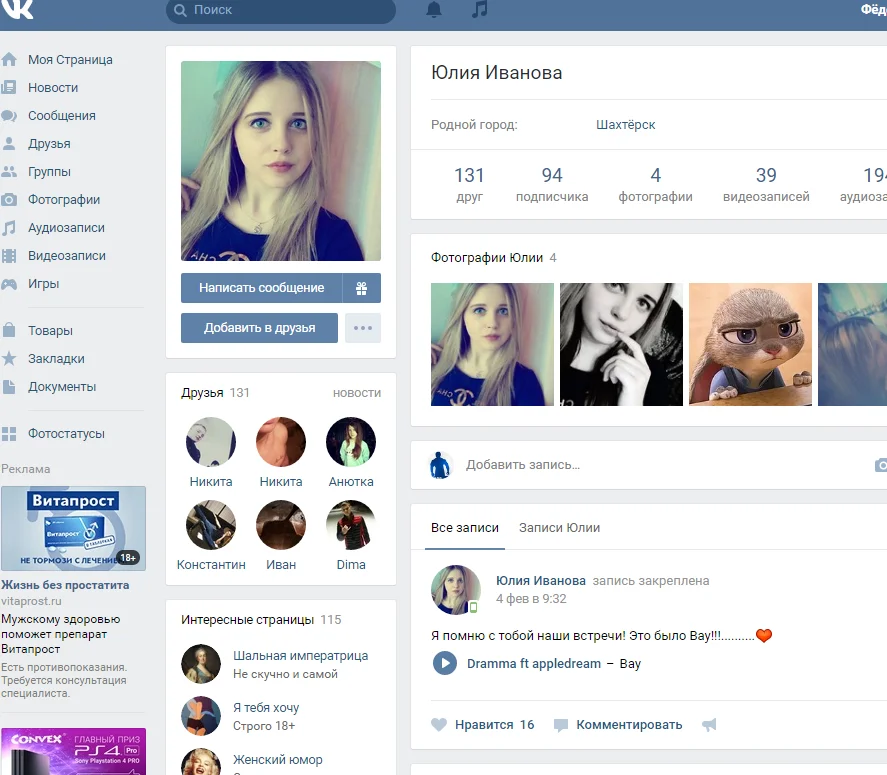The image size is (887, 775).
Task: Open Новости in the sidebar
Action: pyautogui.click(x=53, y=88)
